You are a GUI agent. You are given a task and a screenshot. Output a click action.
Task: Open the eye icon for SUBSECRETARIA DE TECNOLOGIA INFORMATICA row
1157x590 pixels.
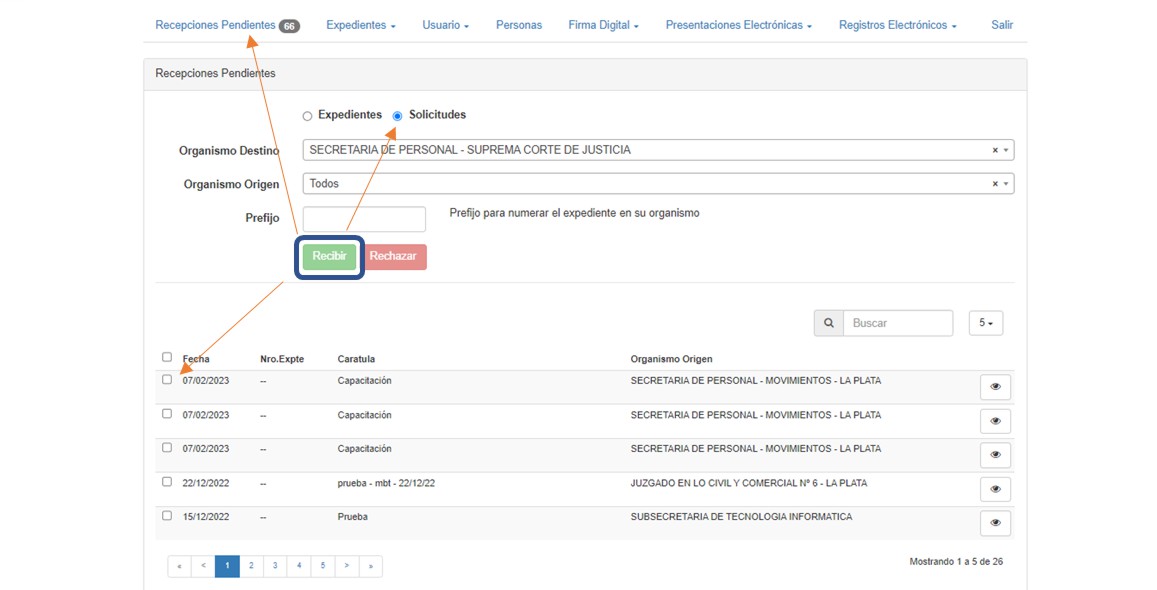(x=995, y=523)
